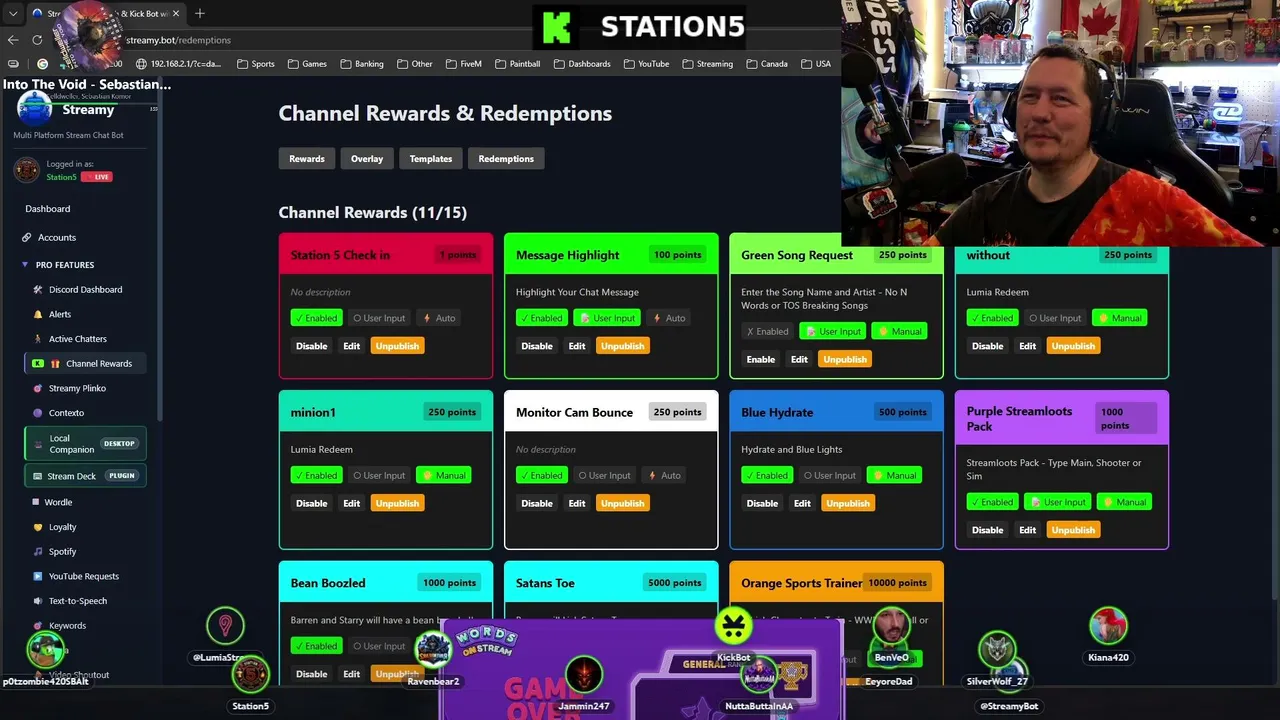Viewport: 1280px width, 720px height.
Task: Click the Channel Rewards (11/15) heading
Action: pyautogui.click(x=373, y=212)
